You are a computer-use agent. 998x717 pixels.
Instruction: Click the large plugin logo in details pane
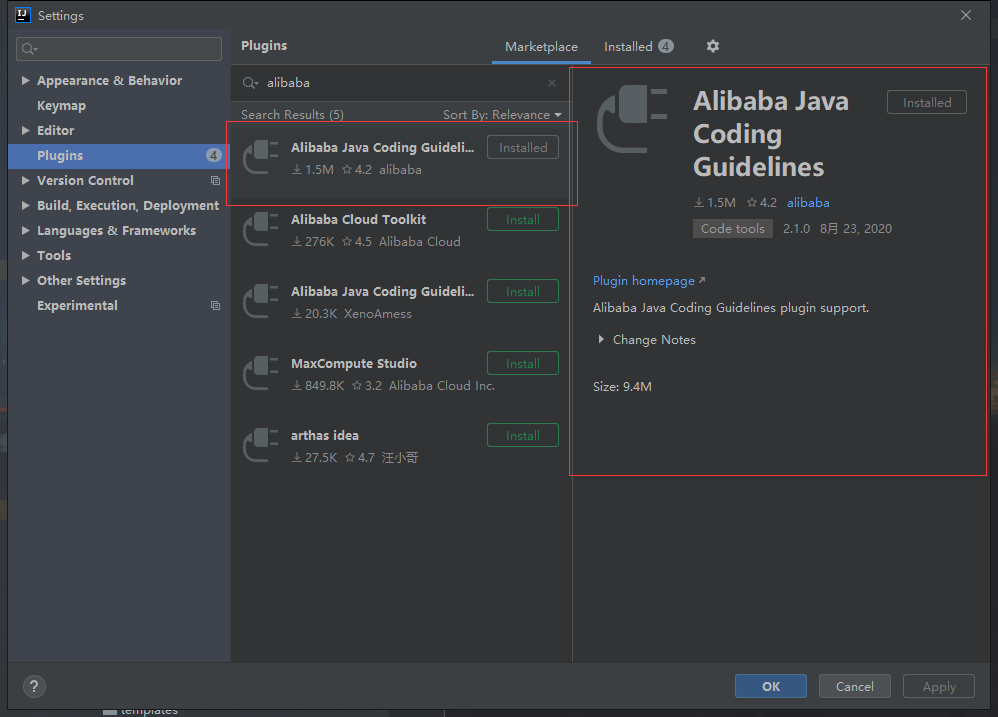coord(632,120)
